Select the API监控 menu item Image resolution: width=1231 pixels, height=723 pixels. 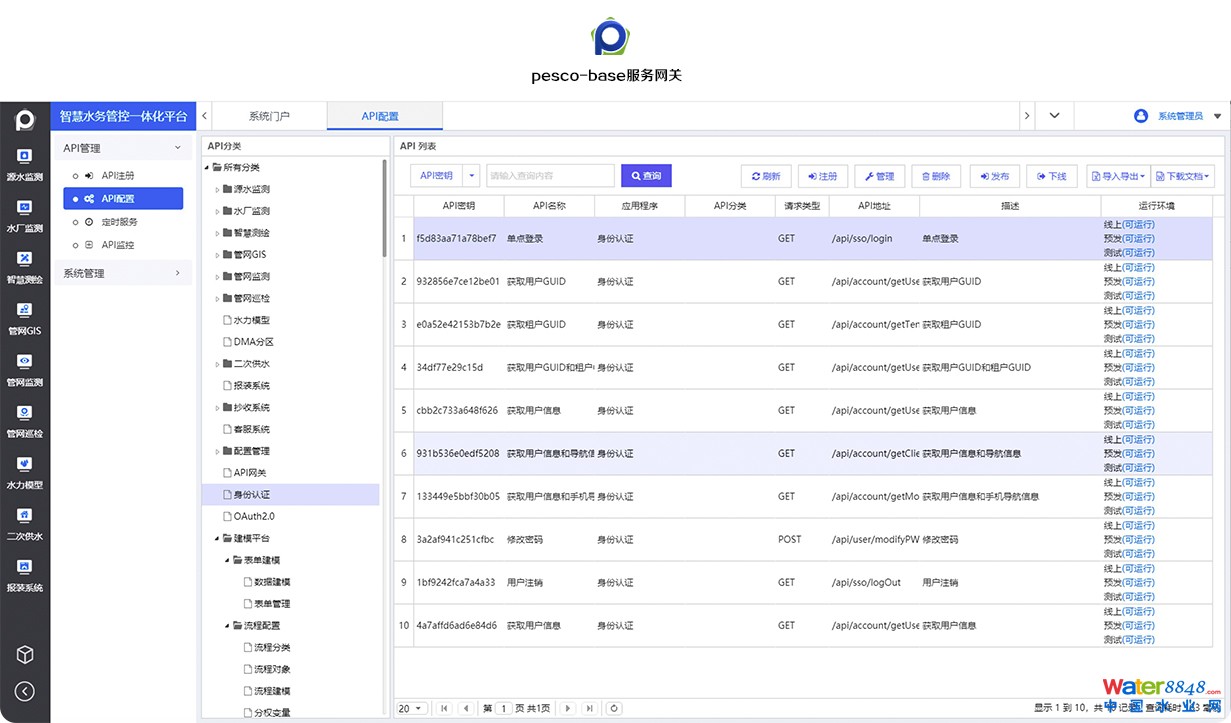click(x=117, y=245)
